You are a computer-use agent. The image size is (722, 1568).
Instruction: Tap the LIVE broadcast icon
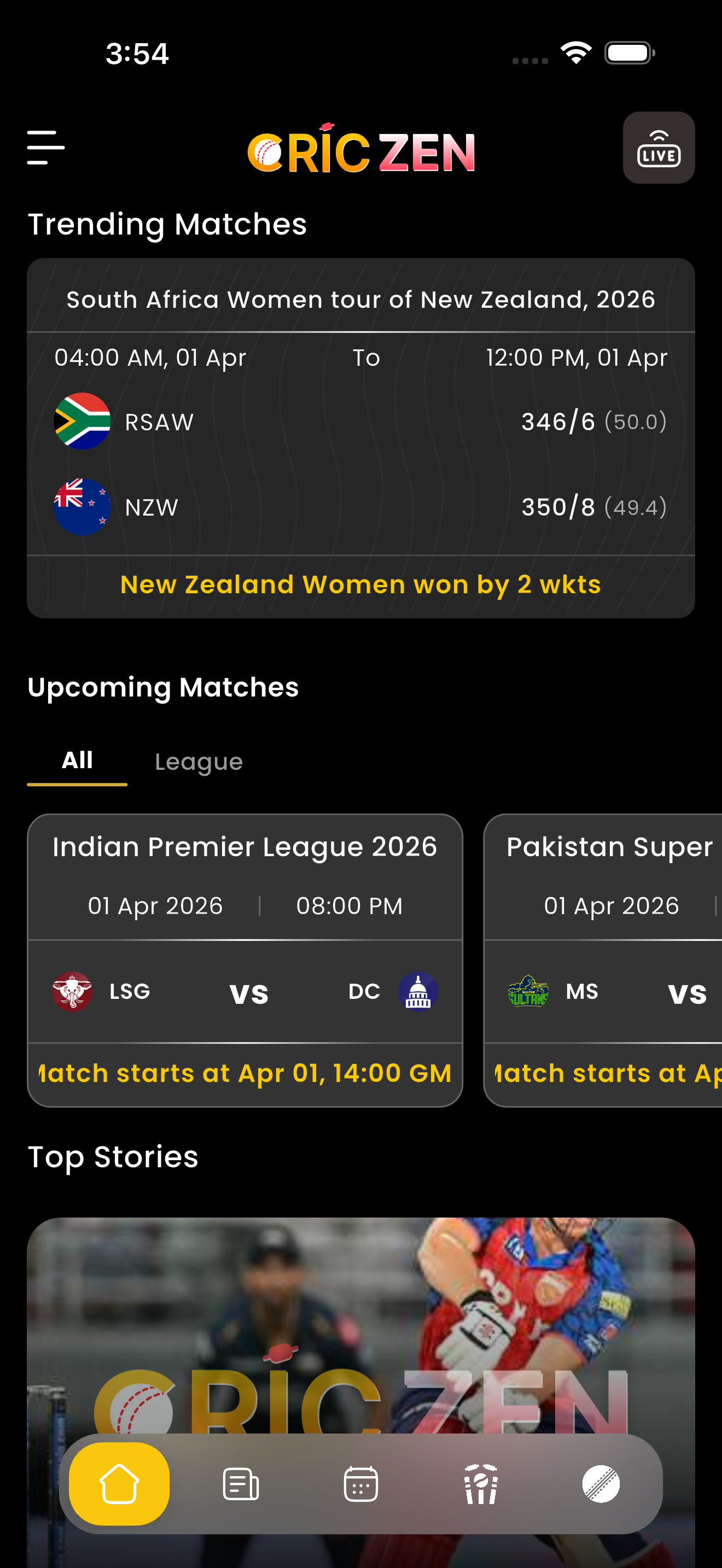click(658, 148)
